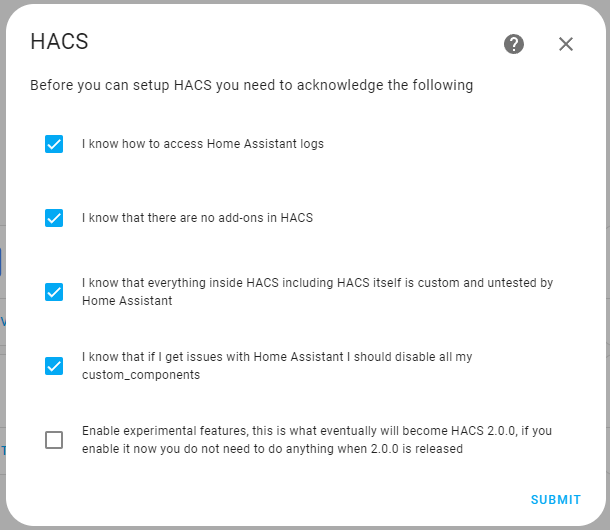Open the HACS help question-mark icon
The width and height of the screenshot is (610, 530).
click(x=514, y=44)
